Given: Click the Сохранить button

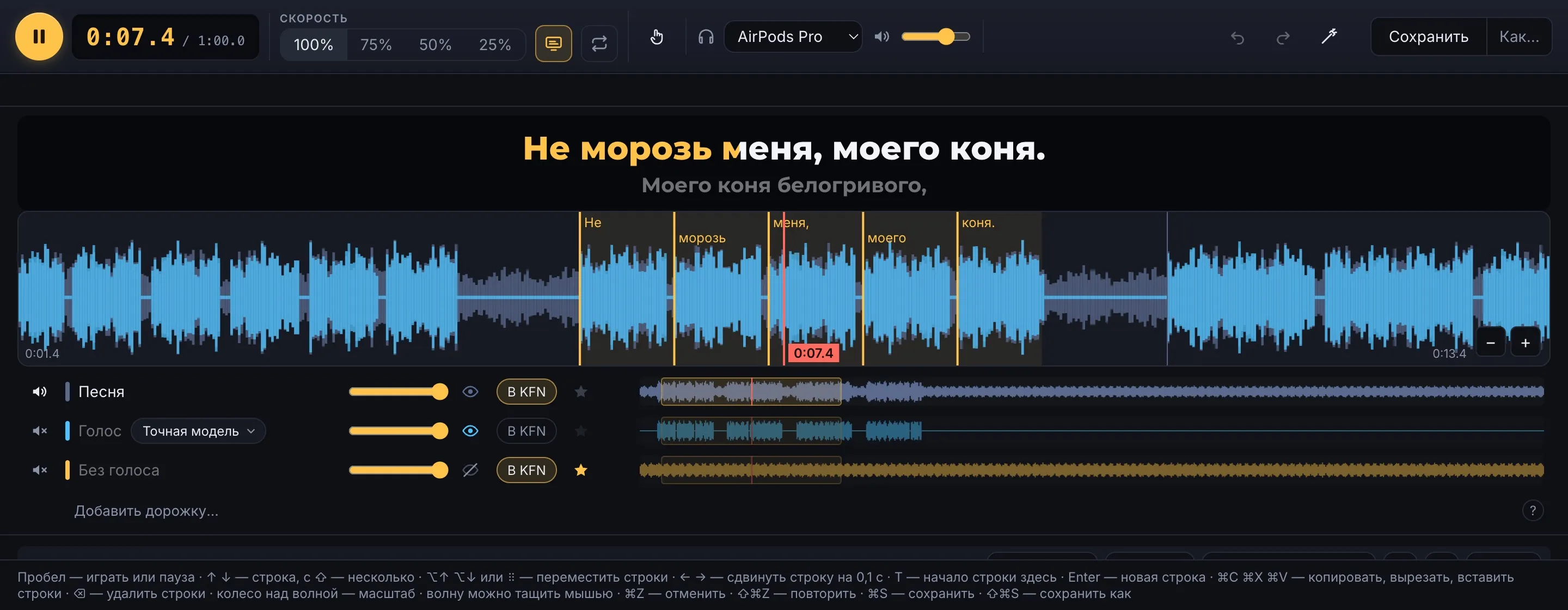Looking at the screenshot, I should point(1428,36).
